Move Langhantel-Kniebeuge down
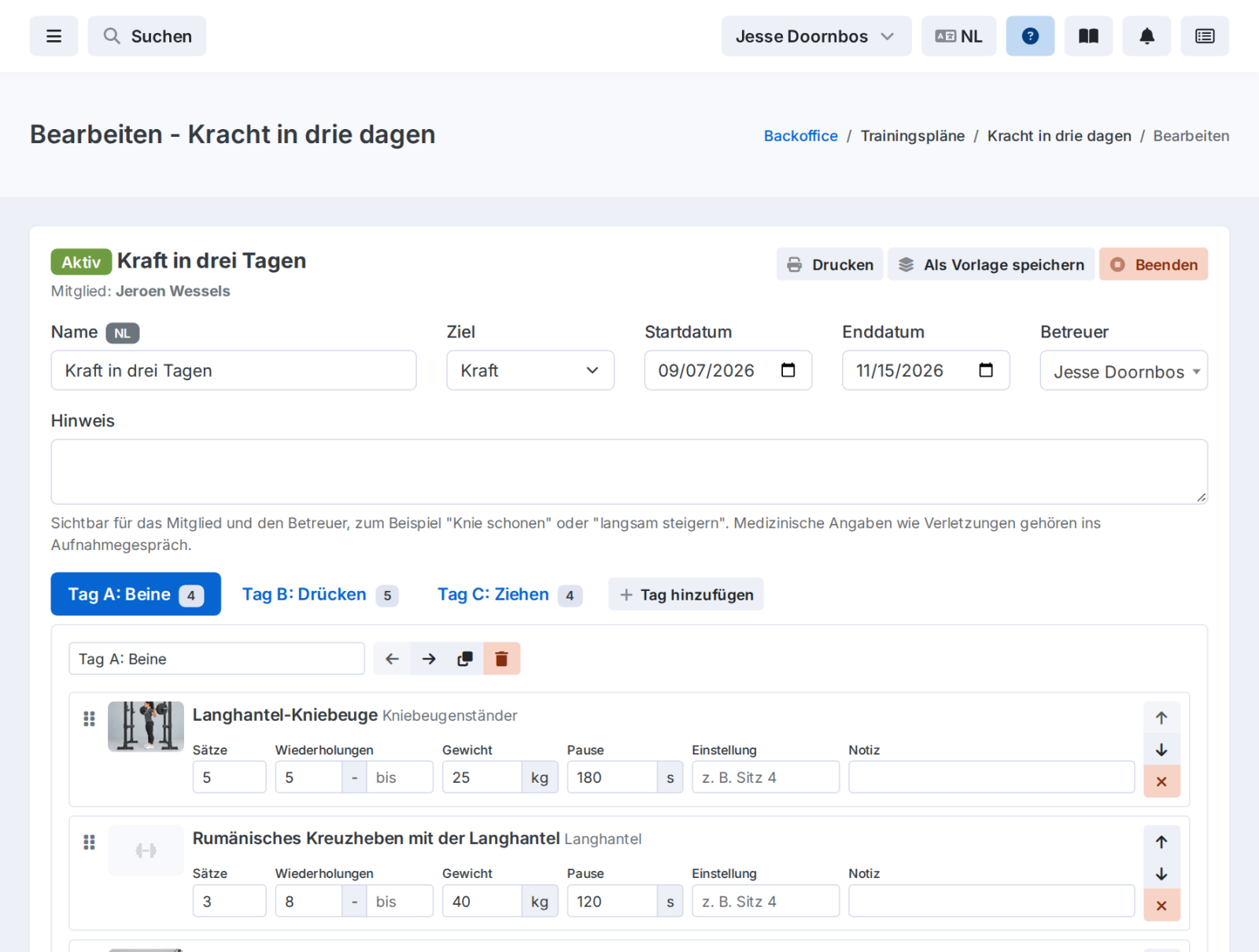The image size is (1259, 952). tap(1161, 750)
